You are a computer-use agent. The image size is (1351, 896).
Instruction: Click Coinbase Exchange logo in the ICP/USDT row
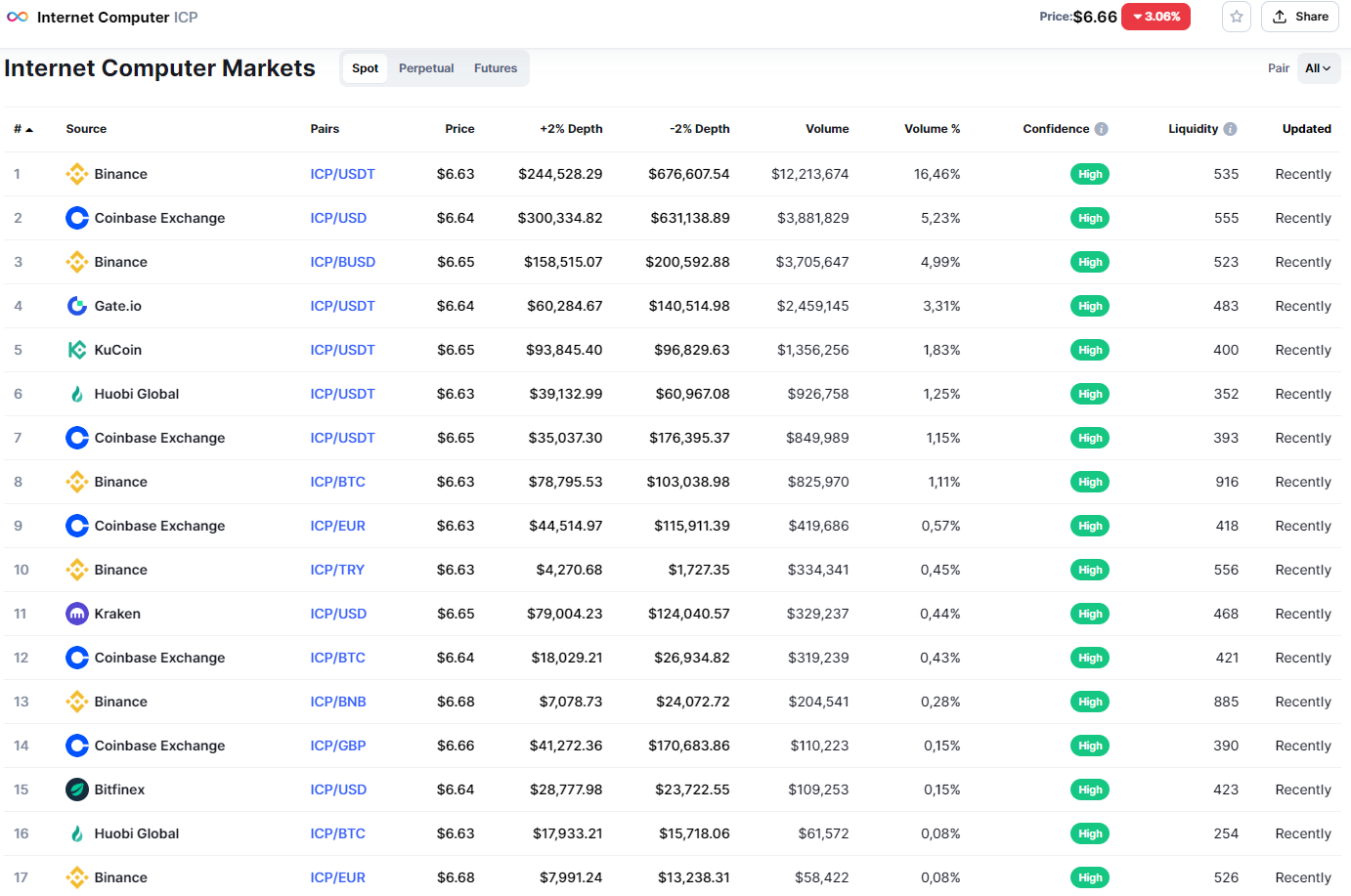click(77, 438)
